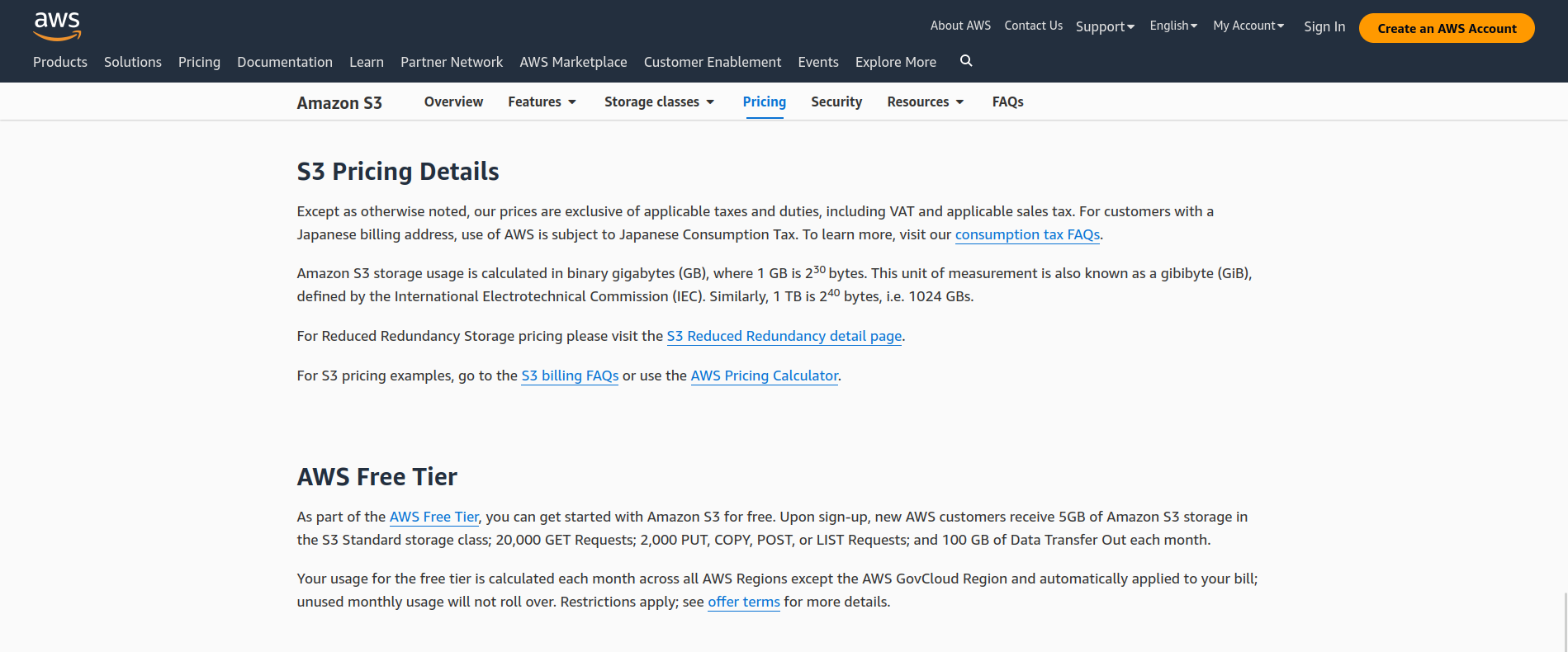The height and width of the screenshot is (652, 1568).
Task: Visit S3 Reduced Redundancy detail page link
Action: [784, 336]
